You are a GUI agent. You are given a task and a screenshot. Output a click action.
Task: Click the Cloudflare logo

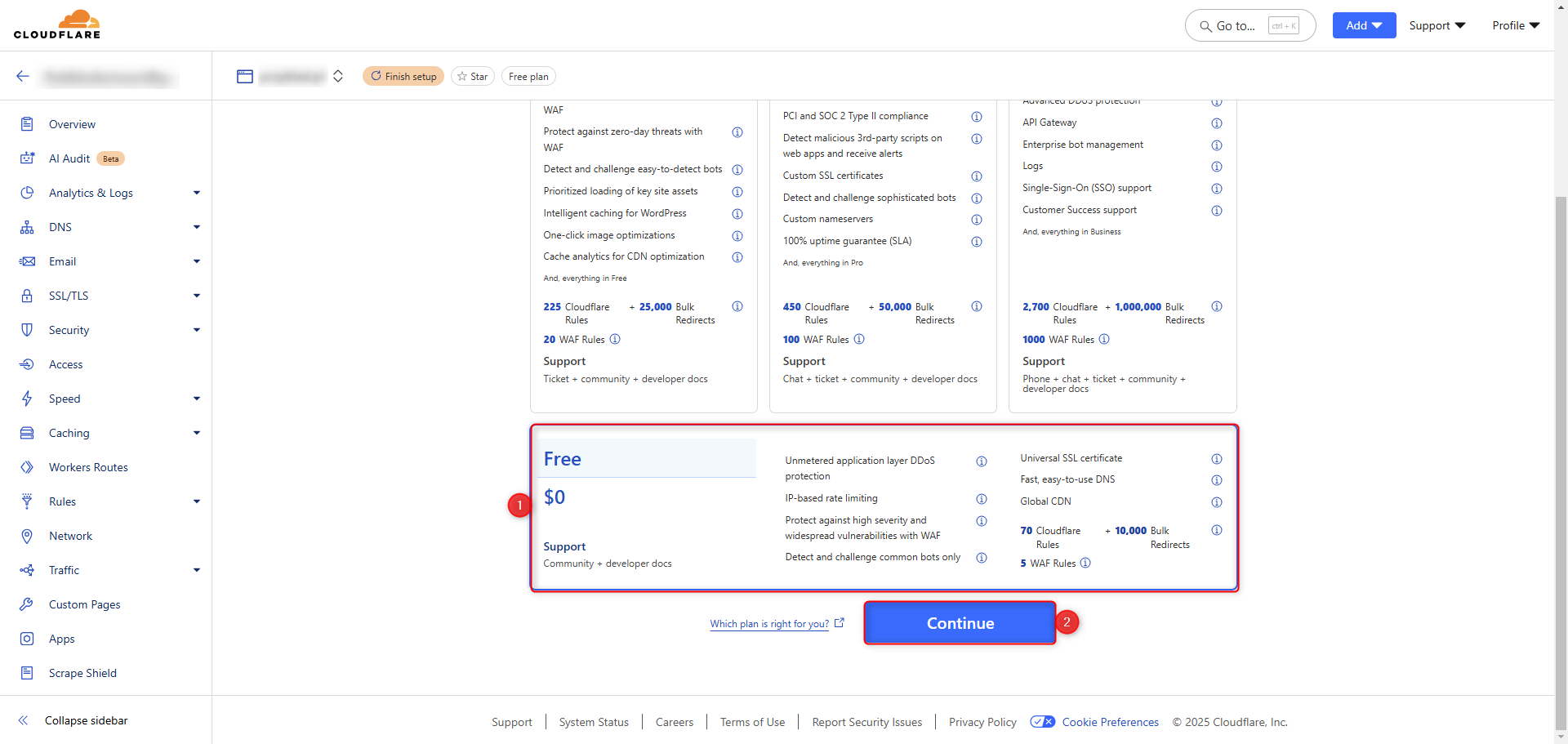(x=57, y=25)
